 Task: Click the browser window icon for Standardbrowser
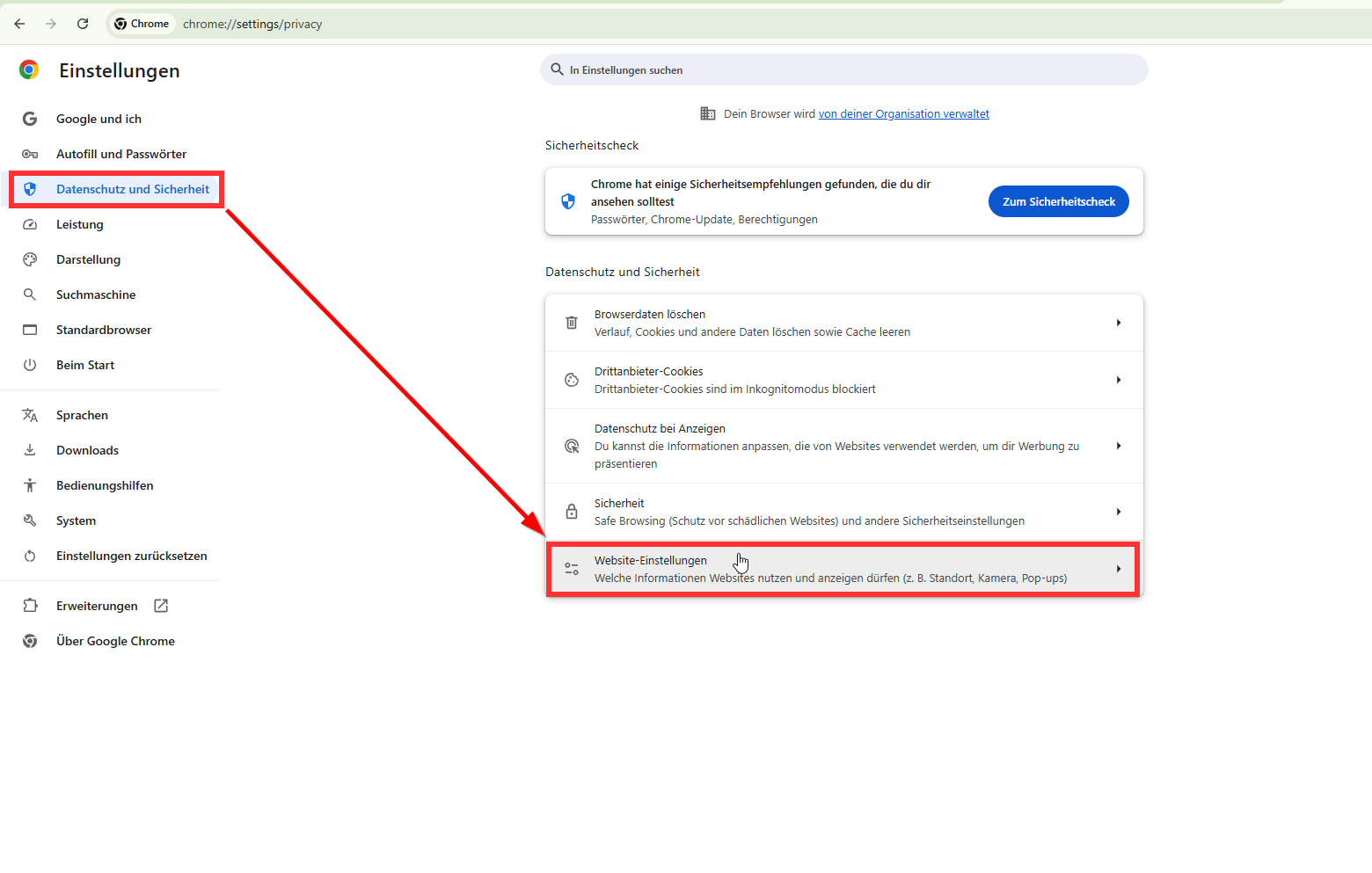(30, 330)
